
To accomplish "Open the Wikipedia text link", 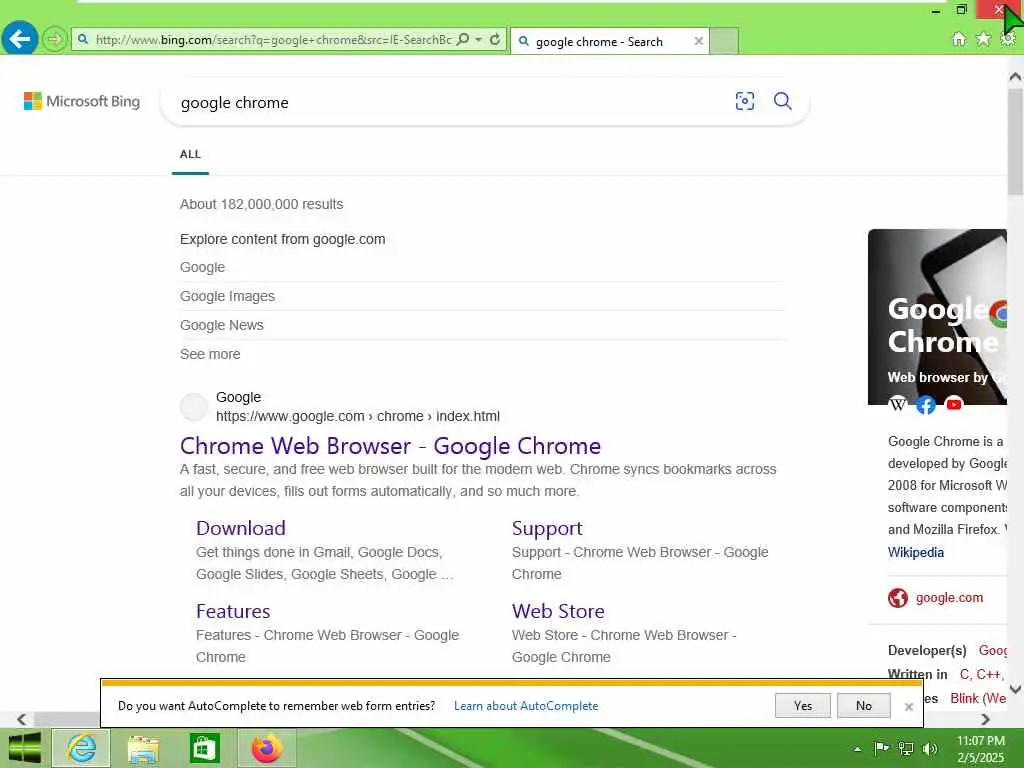I will [916, 552].
